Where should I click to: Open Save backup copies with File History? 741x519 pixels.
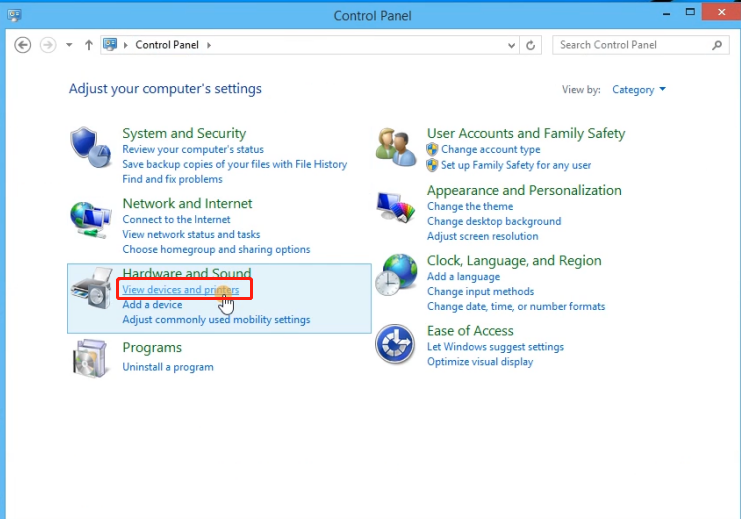tap(234, 164)
